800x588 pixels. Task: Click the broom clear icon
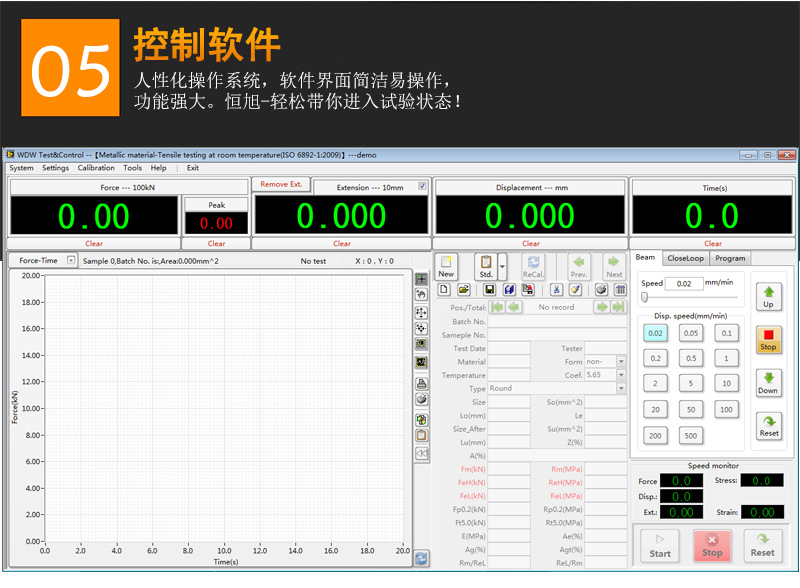(x=576, y=290)
